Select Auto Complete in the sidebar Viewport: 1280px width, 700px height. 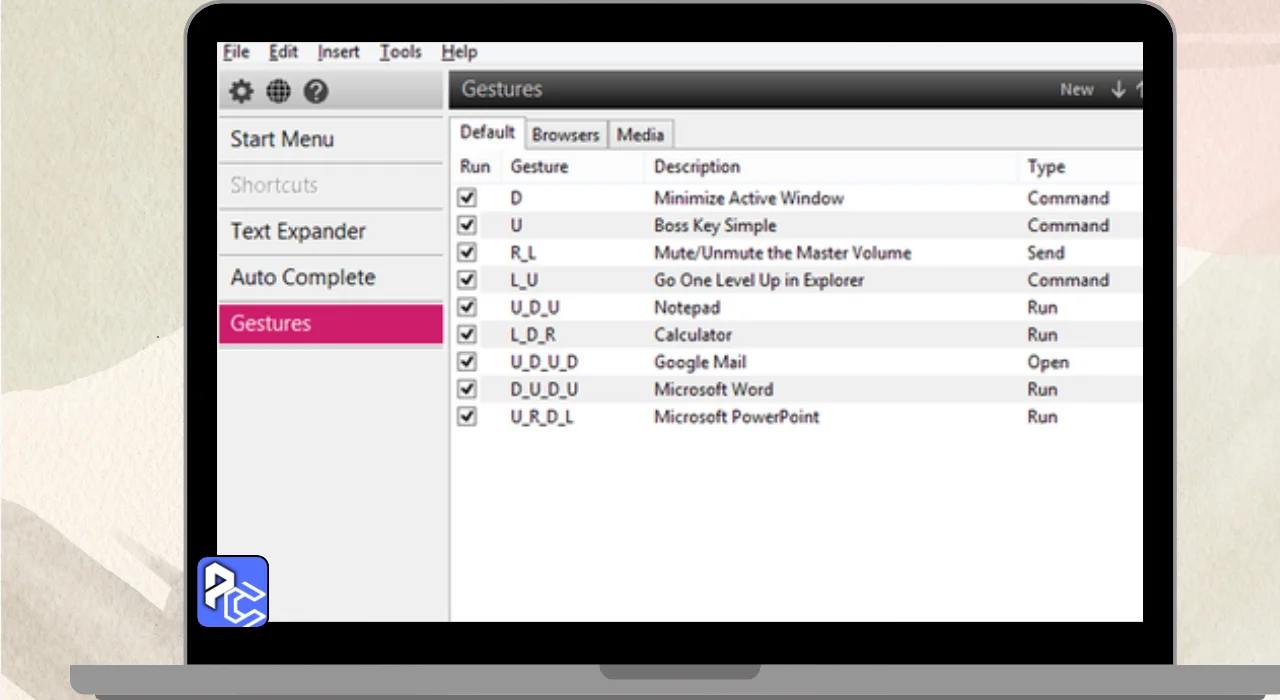[303, 277]
